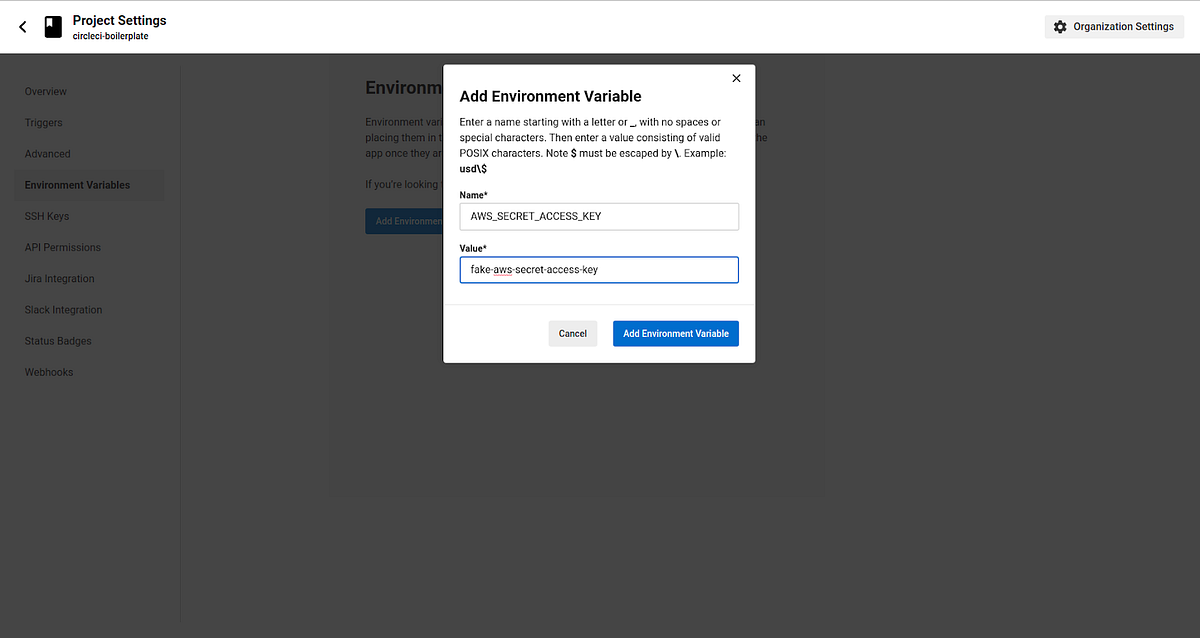View API Permissions settings
Image resolution: width=1200 pixels, height=638 pixels.
pyautogui.click(x=62, y=247)
